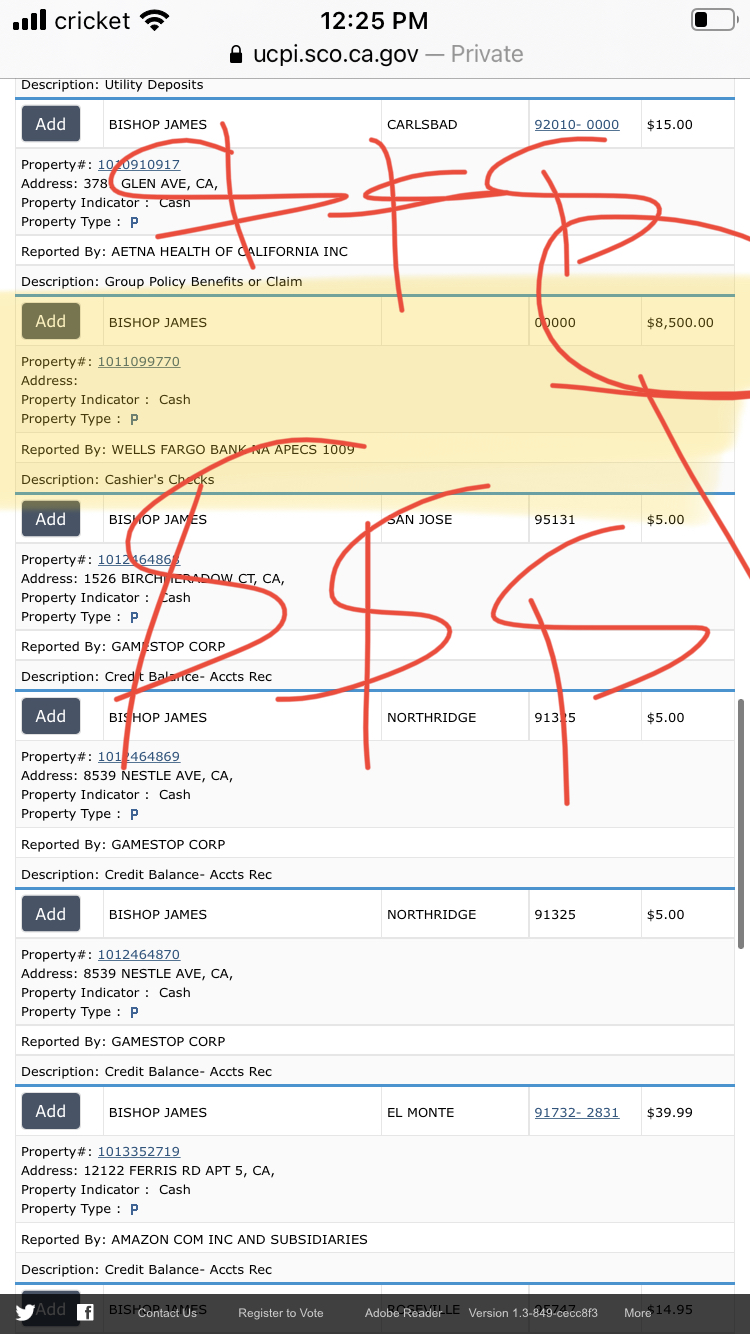Add the Carlsbad $15.00 property
This screenshot has height=1334, width=750.
tap(51, 124)
